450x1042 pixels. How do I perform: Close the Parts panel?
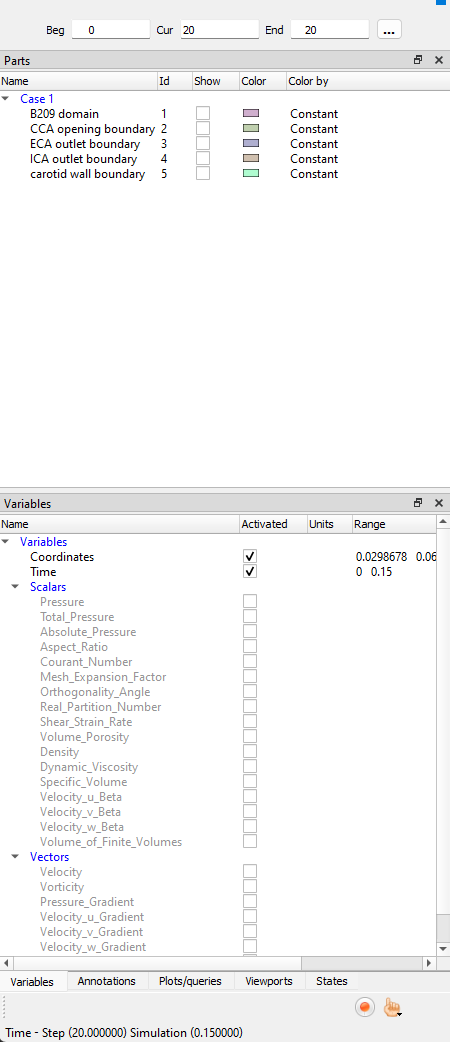(439, 60)
